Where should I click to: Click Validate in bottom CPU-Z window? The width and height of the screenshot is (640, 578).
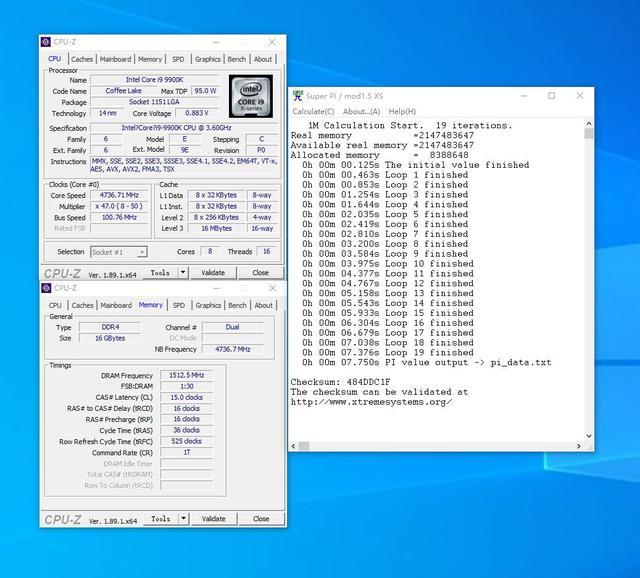click(213, 519)
